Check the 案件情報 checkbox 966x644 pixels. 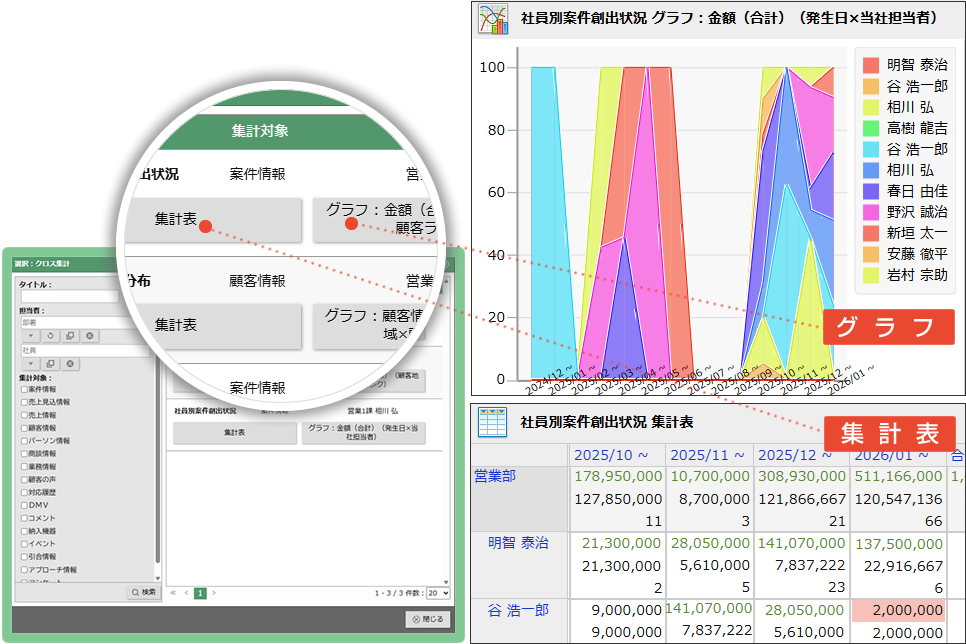(24, 388)
